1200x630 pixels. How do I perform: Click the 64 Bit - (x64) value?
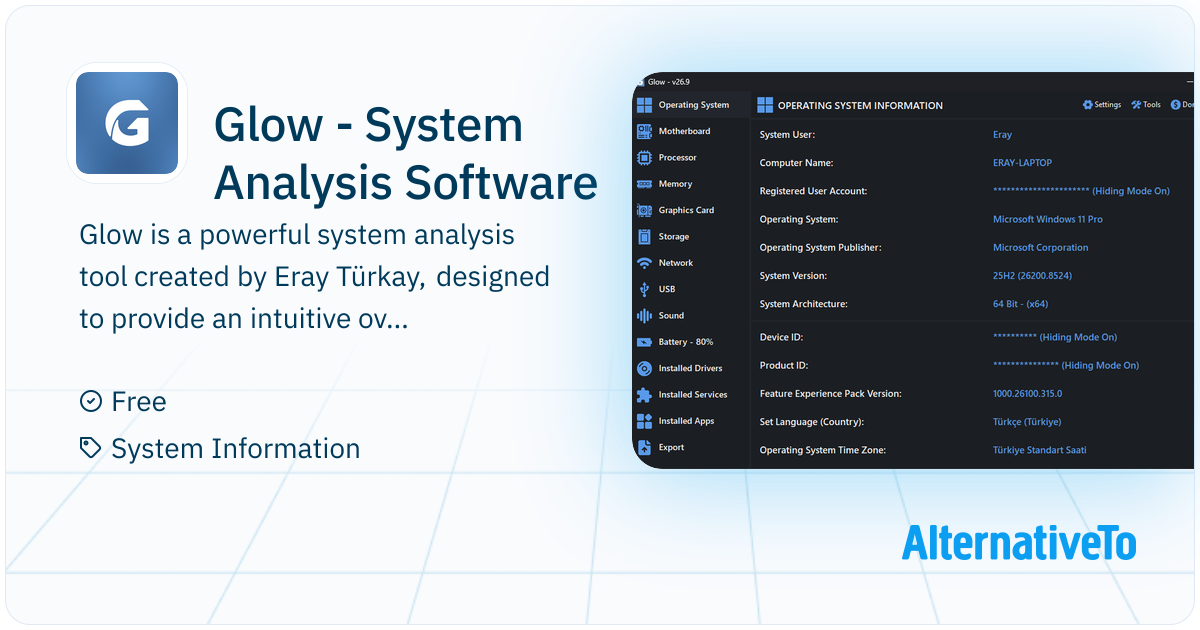(1020, 304)
